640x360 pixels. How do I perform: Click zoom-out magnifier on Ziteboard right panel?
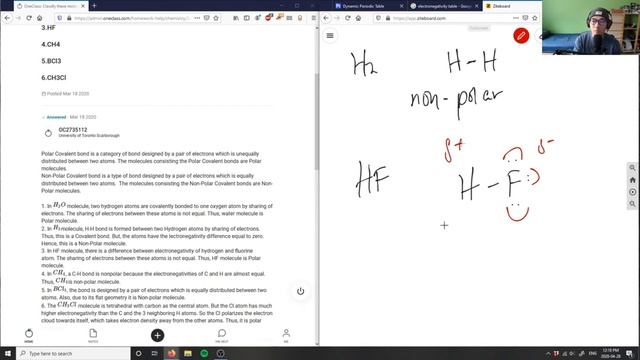click(632, 204)
